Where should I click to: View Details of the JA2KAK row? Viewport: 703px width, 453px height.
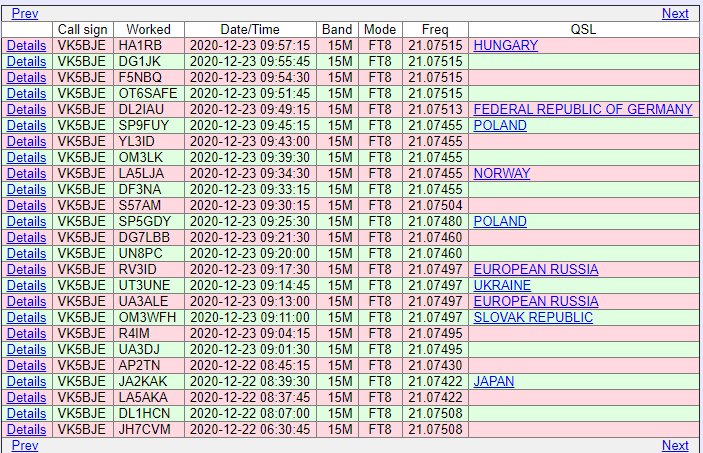click(26, 381)
